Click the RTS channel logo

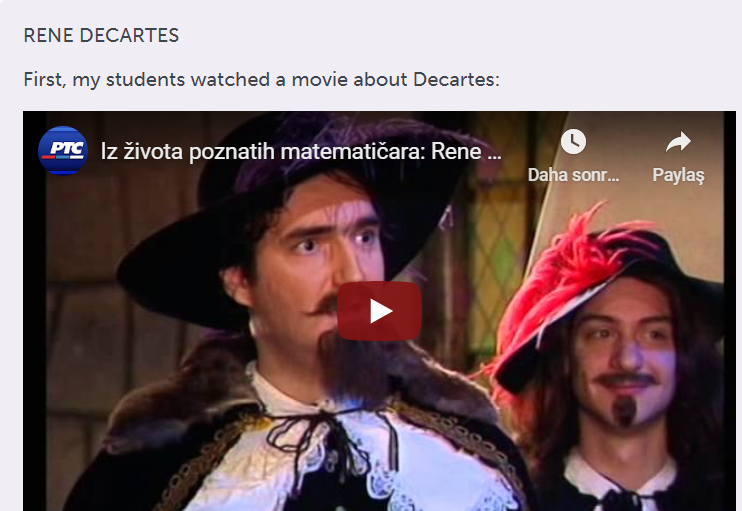coord(63,150)
